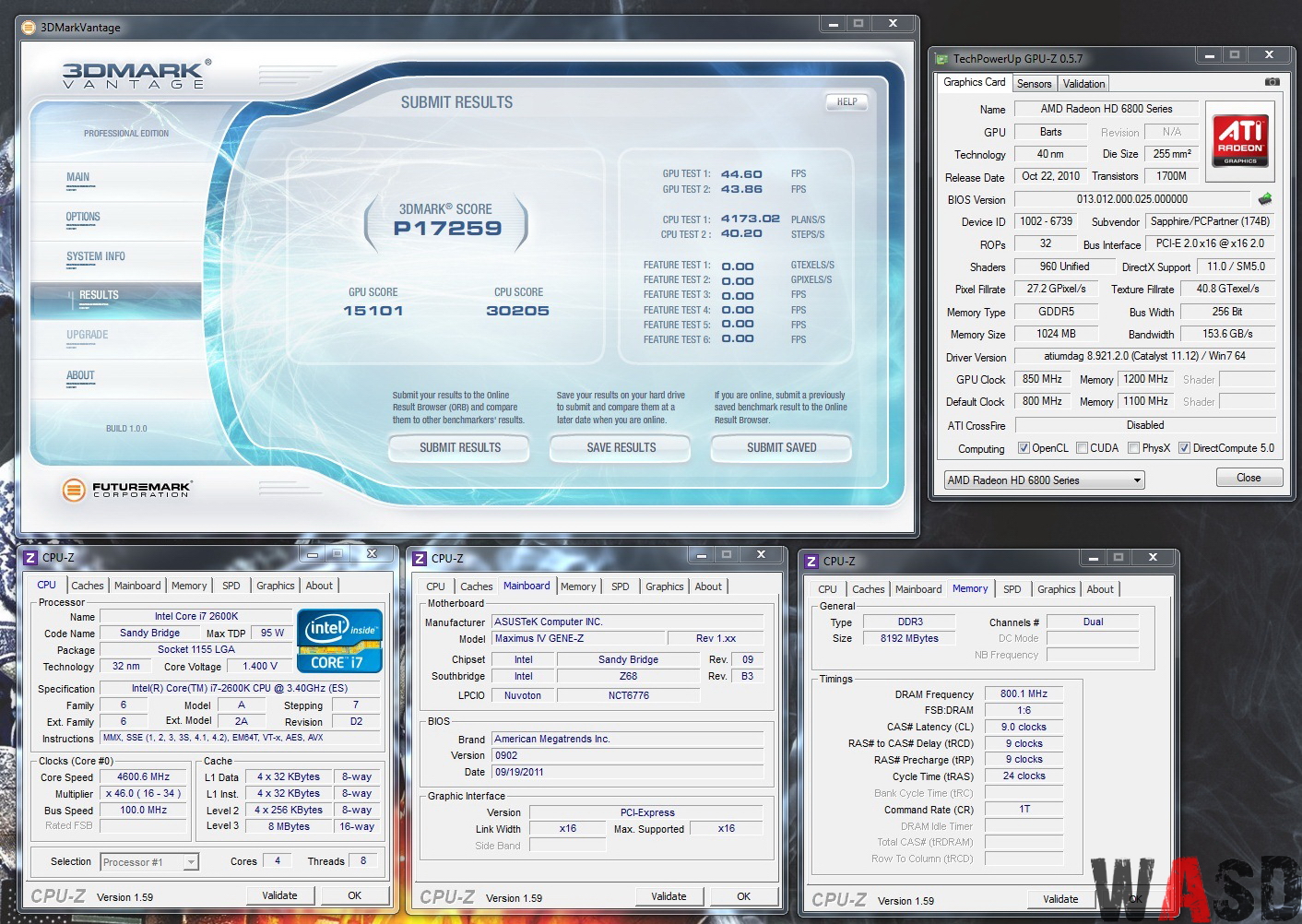Open Graphics tab in the CPU-Z Memory window
The width and height of the screenshot is (1302, 924).
point(1057,589)
